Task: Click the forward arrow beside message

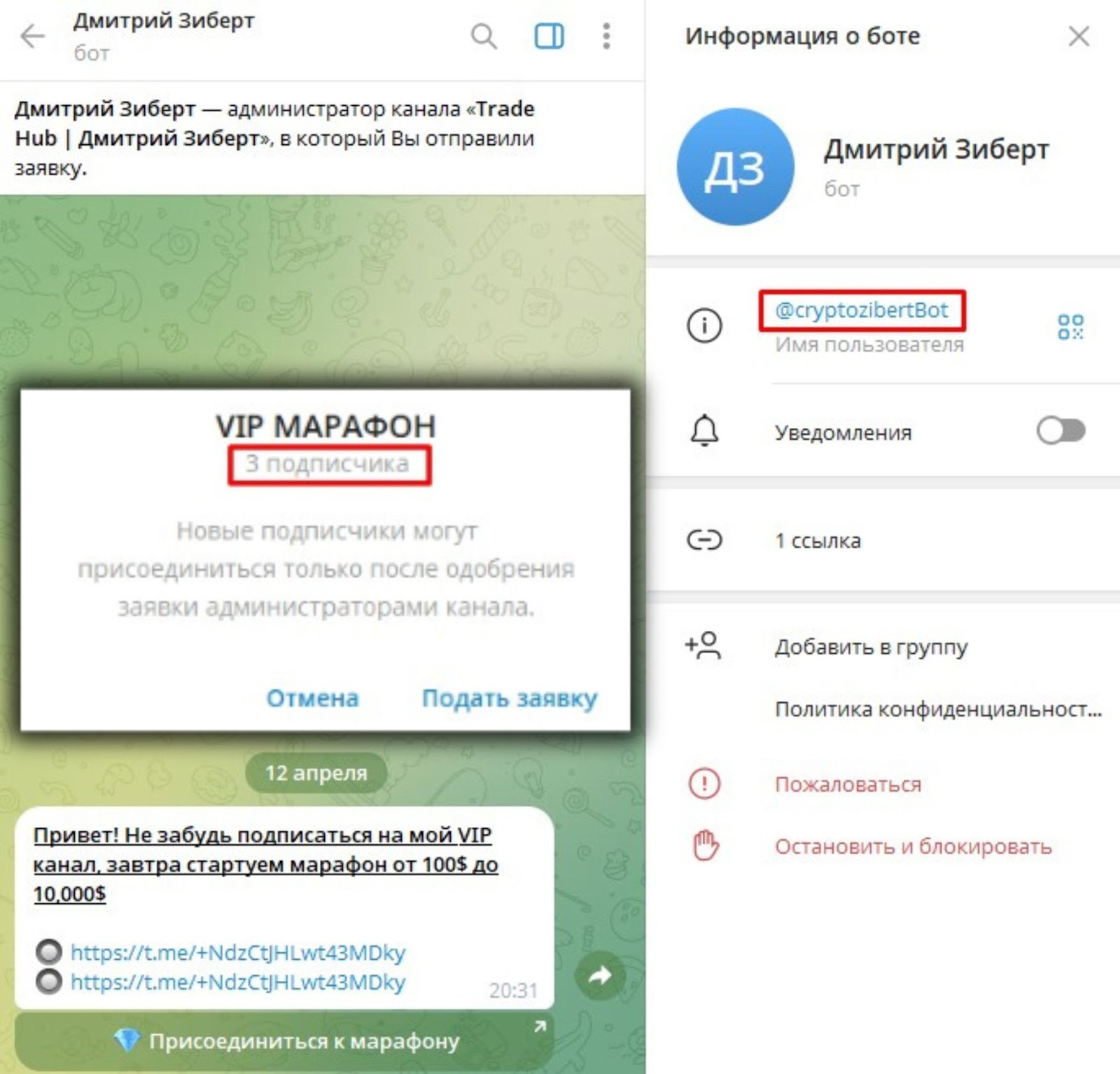Action: coord(600,975)
